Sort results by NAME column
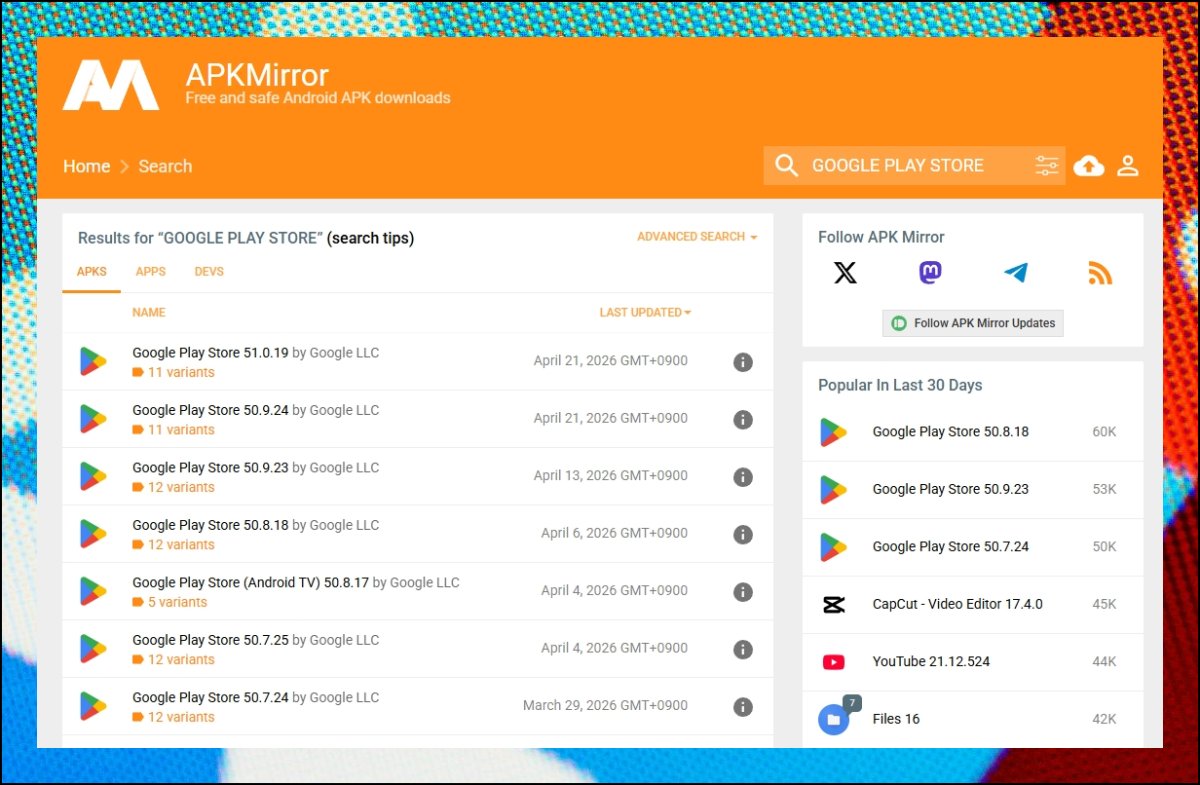The width and height of the screenshot is (1200, 785). point(149,312)
